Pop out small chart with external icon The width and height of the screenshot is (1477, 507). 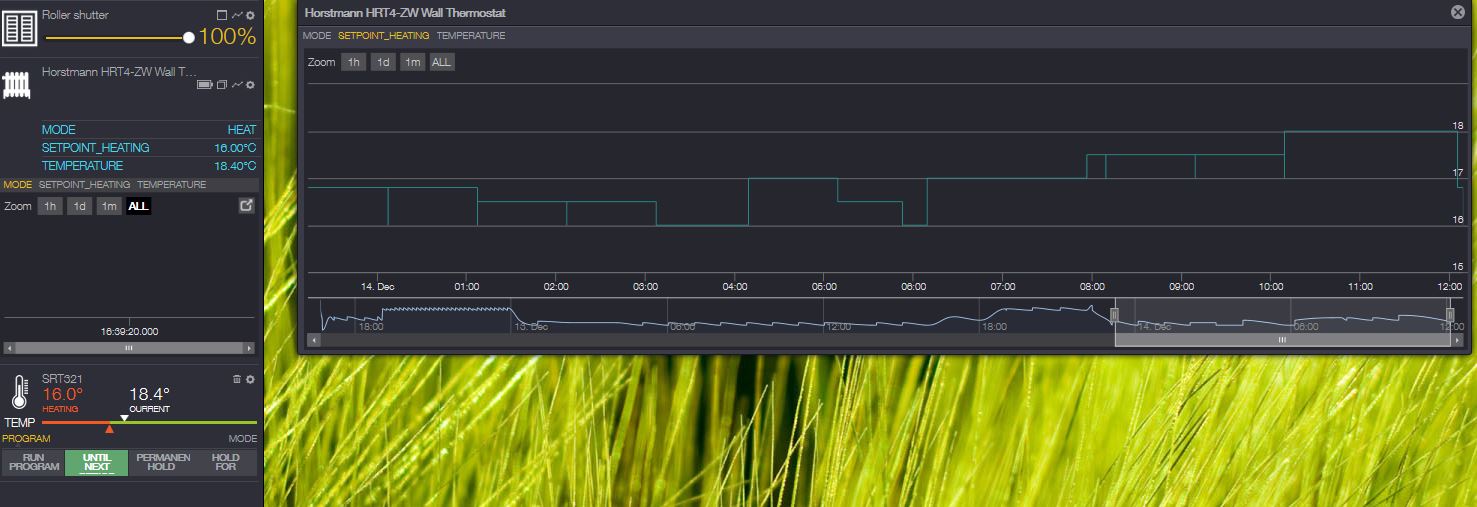coord(247,206)
